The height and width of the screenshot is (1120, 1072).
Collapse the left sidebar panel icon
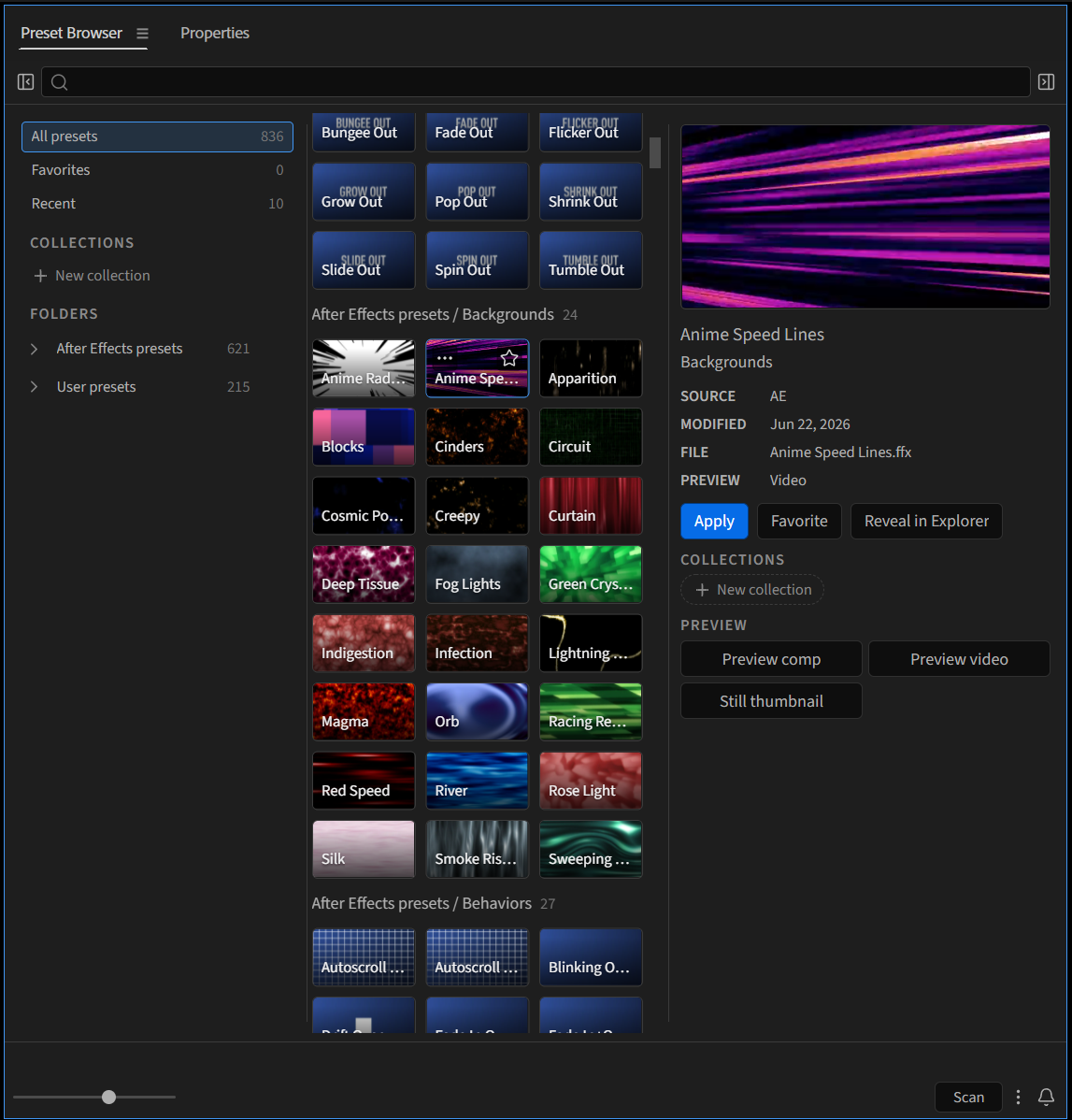[26, 82]
